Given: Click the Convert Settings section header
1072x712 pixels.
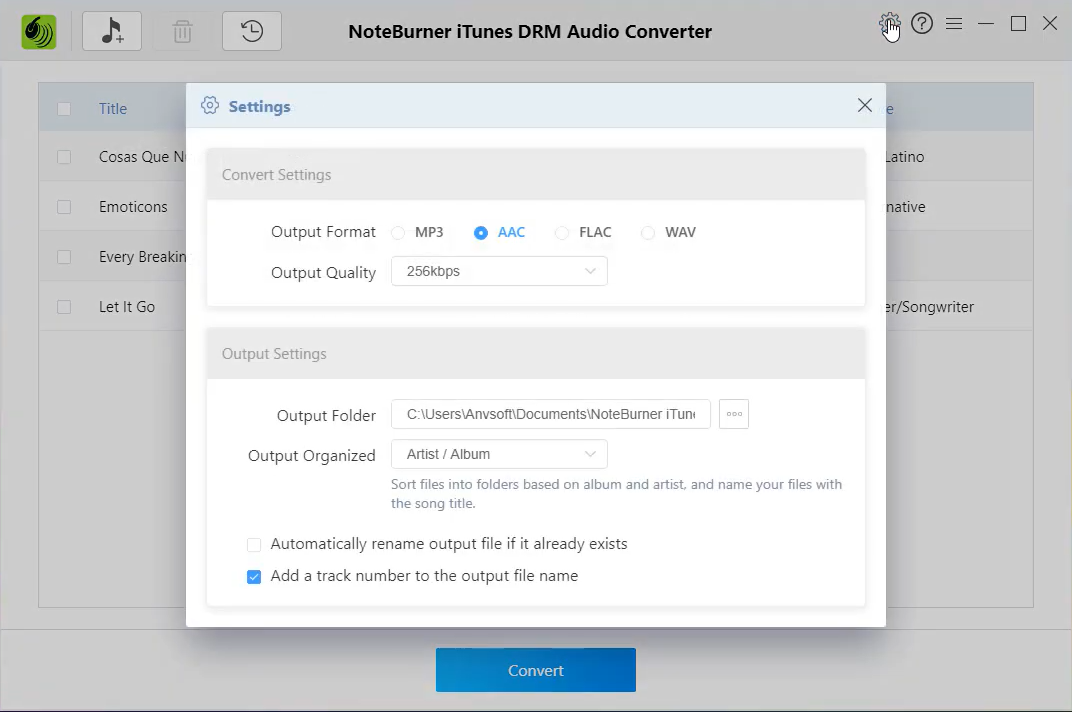Looking at the screenshot, I should coord(276,174).
